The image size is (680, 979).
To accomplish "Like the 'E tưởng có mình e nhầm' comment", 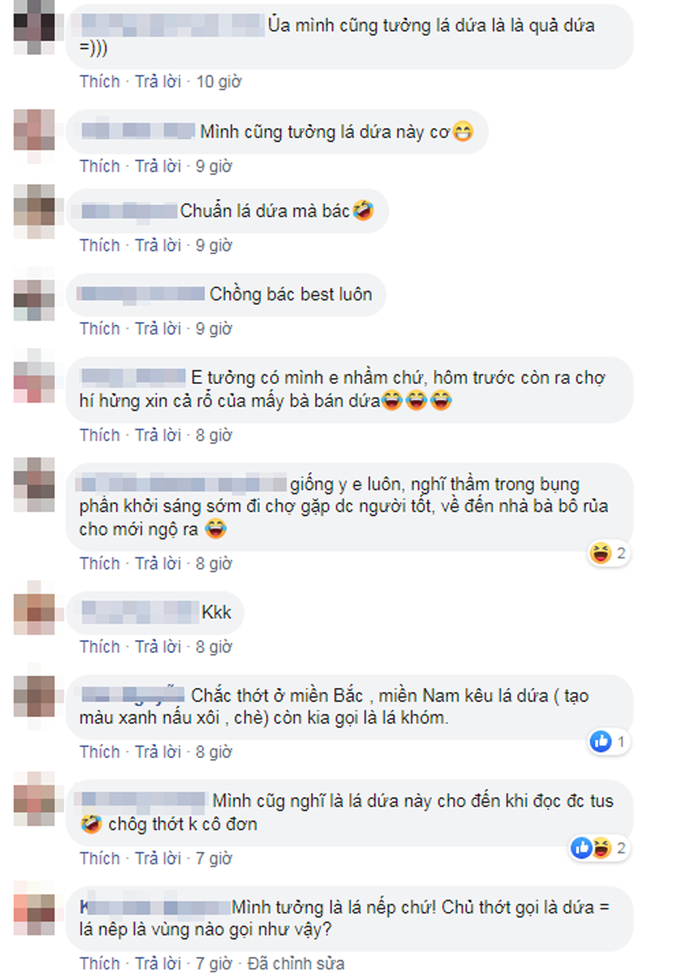I will click(x=100, y=435).
